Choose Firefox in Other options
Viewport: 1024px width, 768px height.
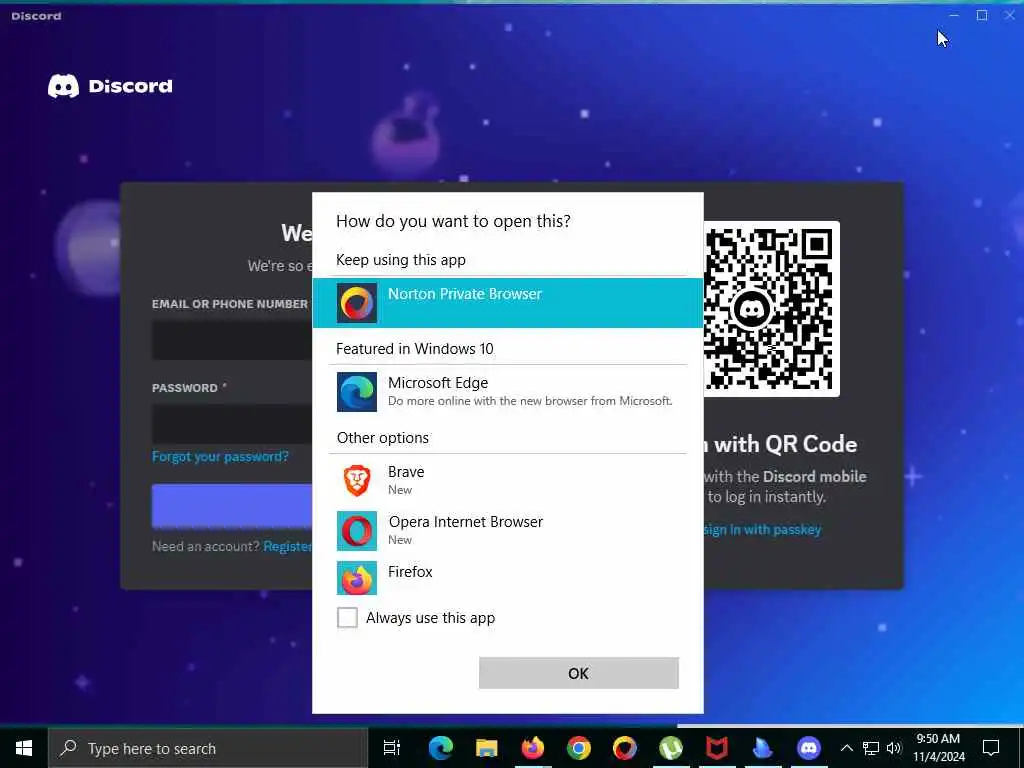point(507,578)
